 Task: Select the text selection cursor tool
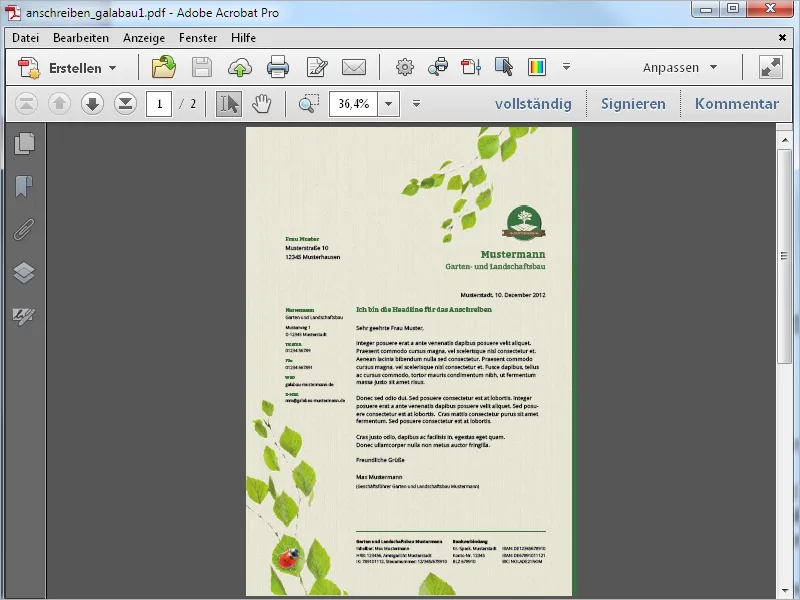(x=229, y=104)
